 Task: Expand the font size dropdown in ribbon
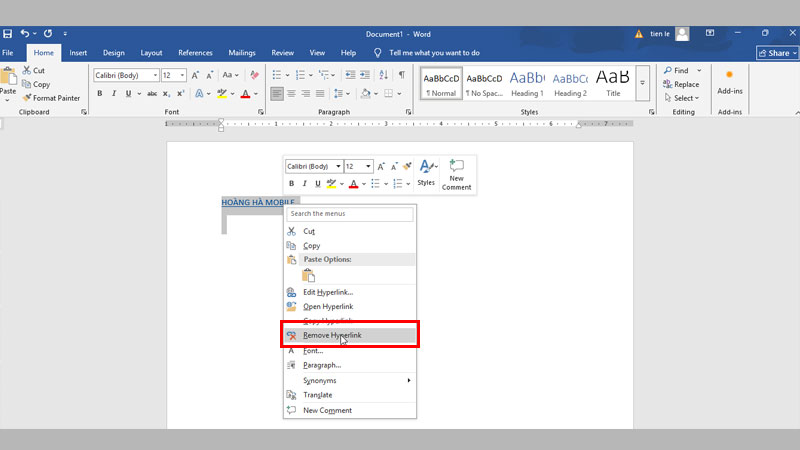click(x=182, y=75)
